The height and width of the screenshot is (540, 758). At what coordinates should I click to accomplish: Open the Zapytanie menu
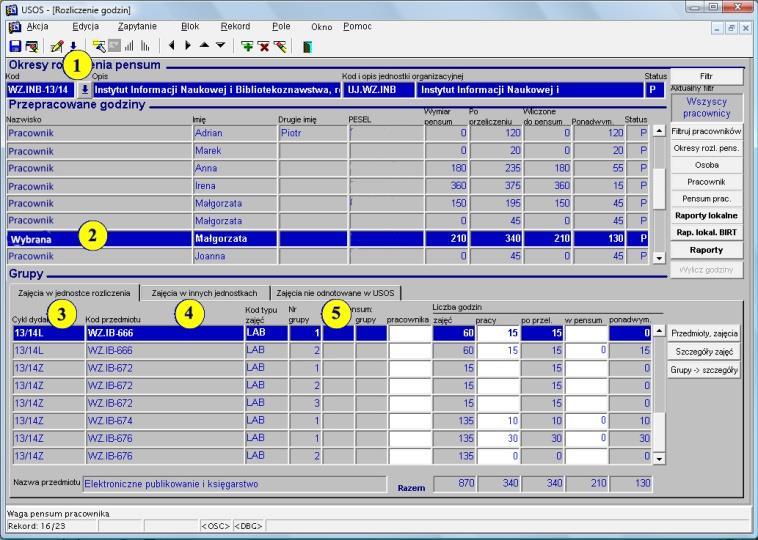pos(137,26)
